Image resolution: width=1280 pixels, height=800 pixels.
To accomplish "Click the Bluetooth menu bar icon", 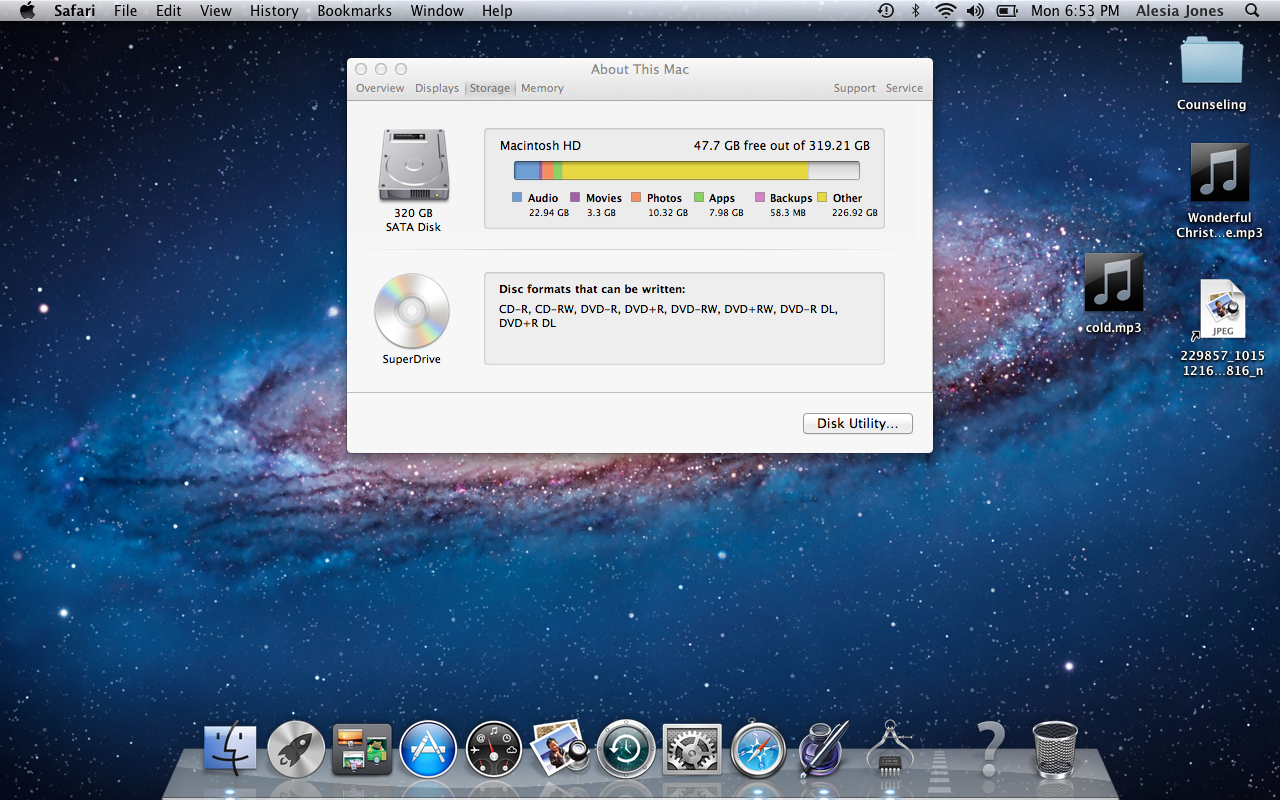I will [915, 11].
